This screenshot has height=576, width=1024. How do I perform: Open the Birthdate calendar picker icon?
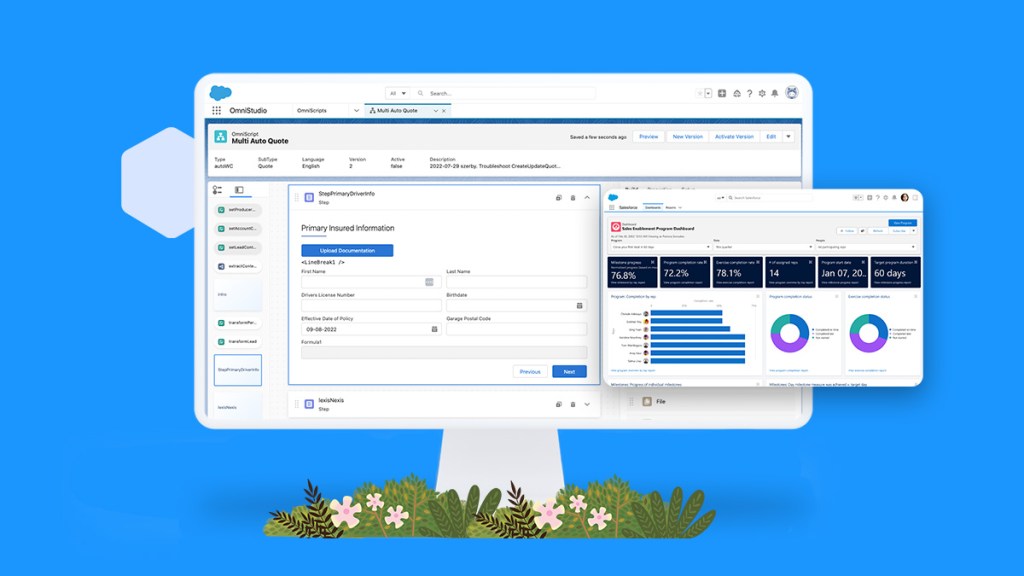click(x=579, y=306)
